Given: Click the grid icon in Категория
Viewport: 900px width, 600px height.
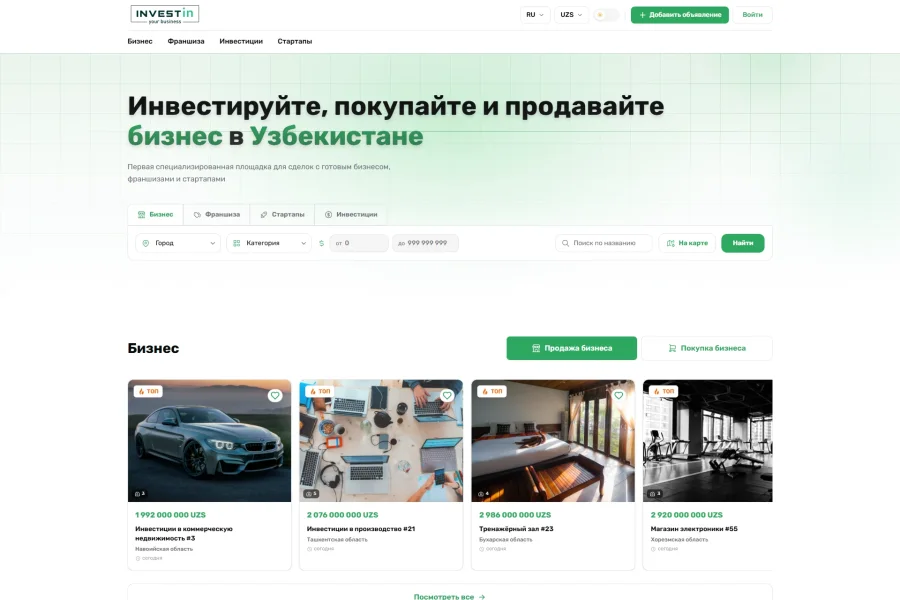Looking at the screenshot, I should [236, 243].
